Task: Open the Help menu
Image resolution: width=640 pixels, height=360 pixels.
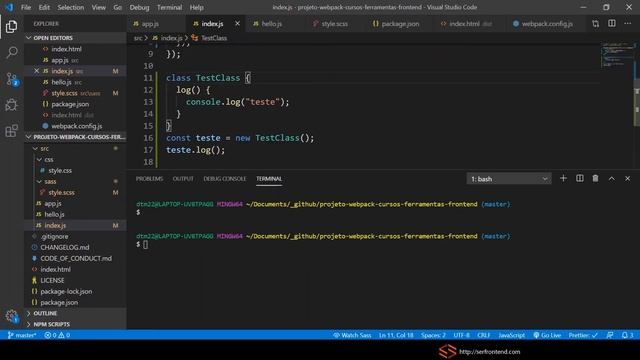Action: point(196,7)
